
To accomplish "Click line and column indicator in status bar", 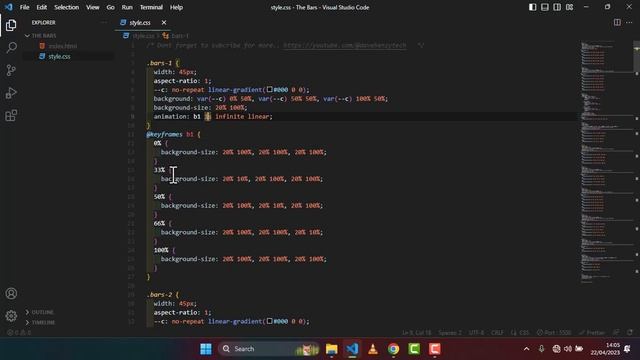I will point(416,332).
